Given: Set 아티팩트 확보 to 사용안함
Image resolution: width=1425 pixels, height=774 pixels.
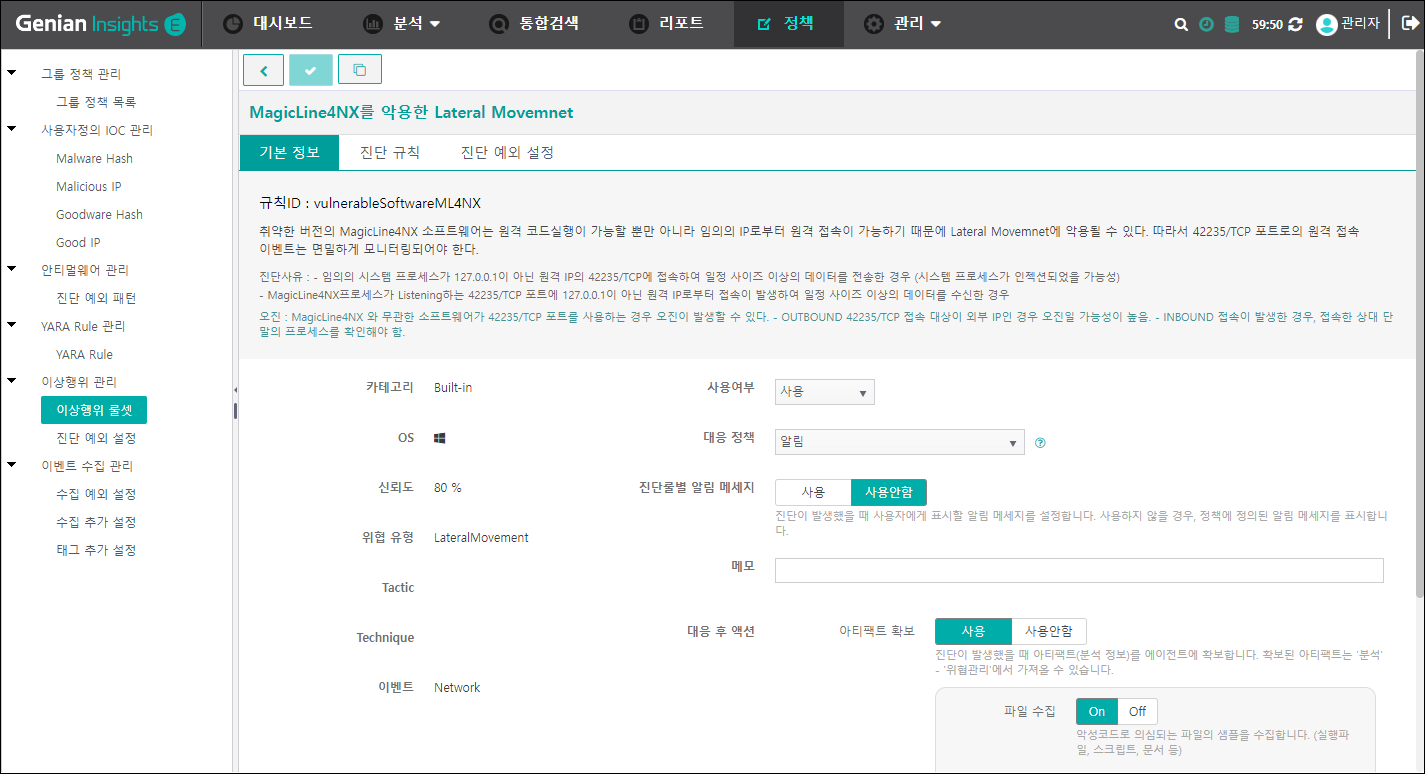Looking at the screenshot, I should (x=1048, y=631).
